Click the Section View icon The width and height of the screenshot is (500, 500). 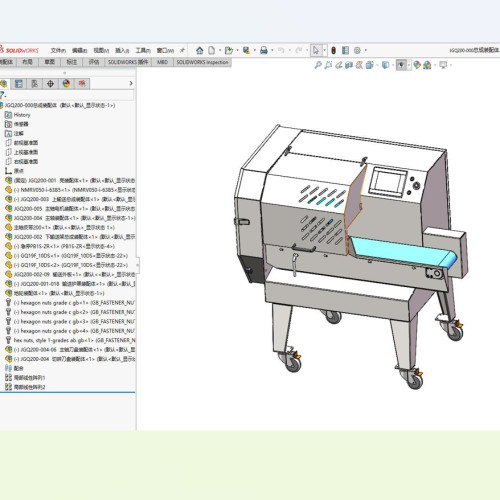click(x=349, y=65)
